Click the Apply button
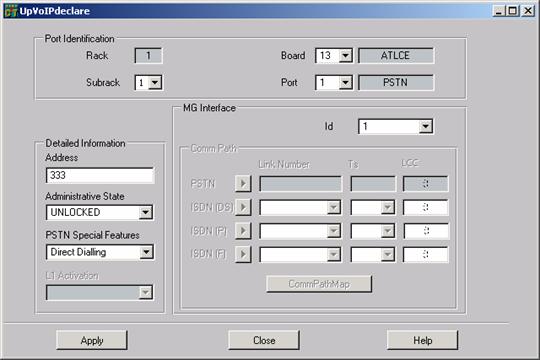The width and height of the screenshot is (540, 360). coord(92,340)
